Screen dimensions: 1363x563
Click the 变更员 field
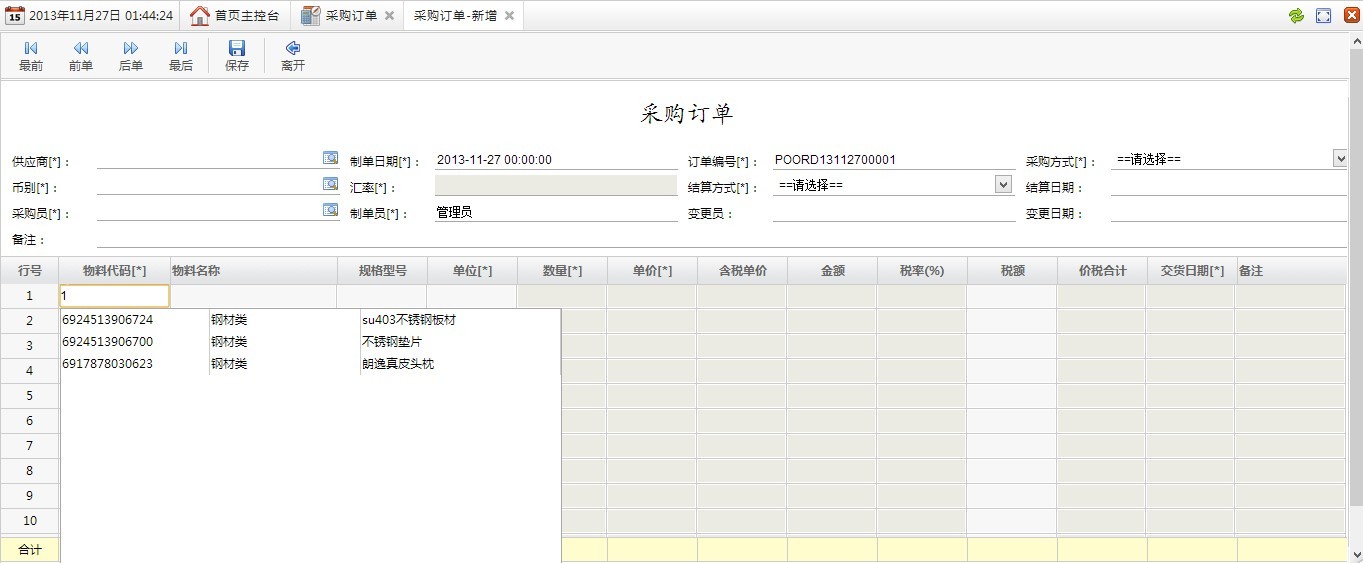click(893, 212)
